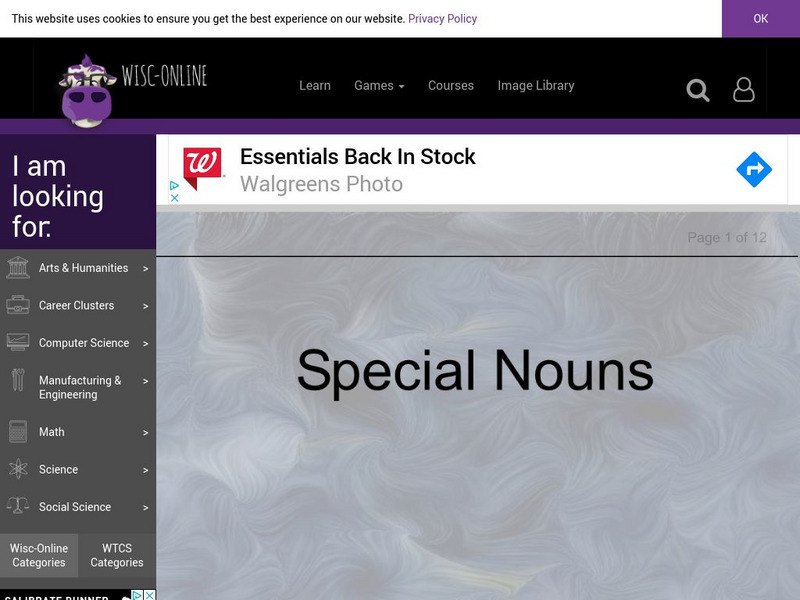Image resolution: width=800 pixels, height=600 pixels.
Task: Click the Career Clusters briefcase icon
Action: coord(18,305)
